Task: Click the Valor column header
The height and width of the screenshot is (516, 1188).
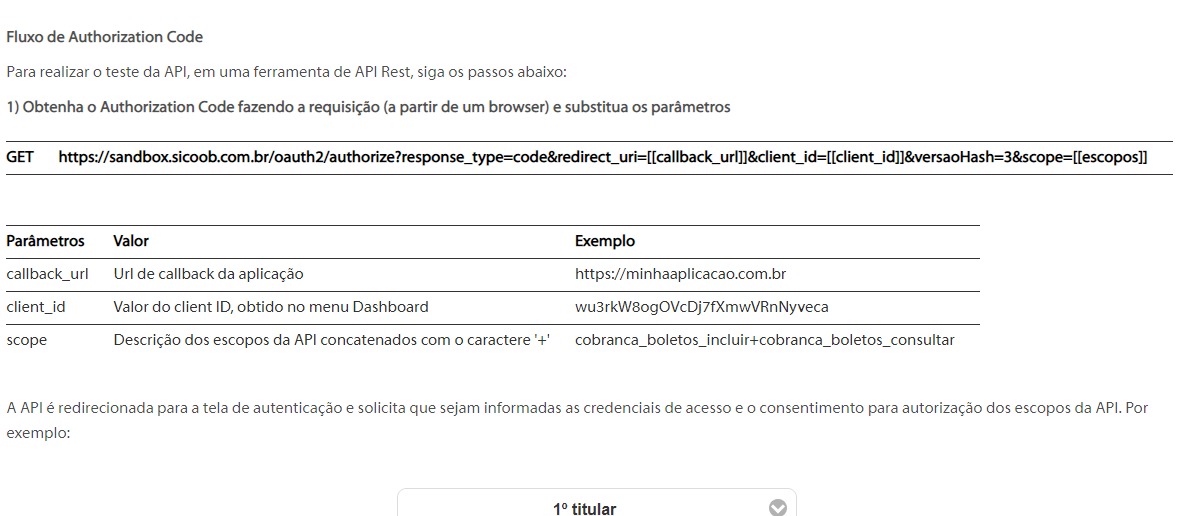Action: click(131, 241)
